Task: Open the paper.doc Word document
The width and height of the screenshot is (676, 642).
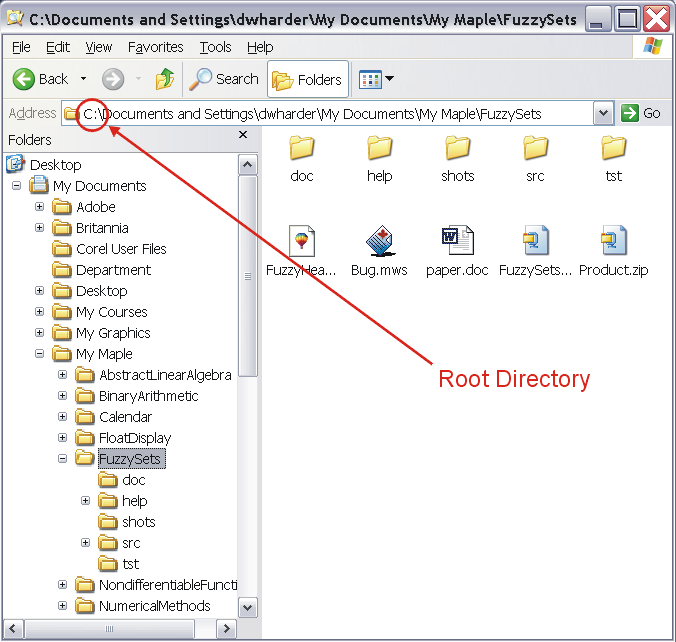Action: click(457, 243)
